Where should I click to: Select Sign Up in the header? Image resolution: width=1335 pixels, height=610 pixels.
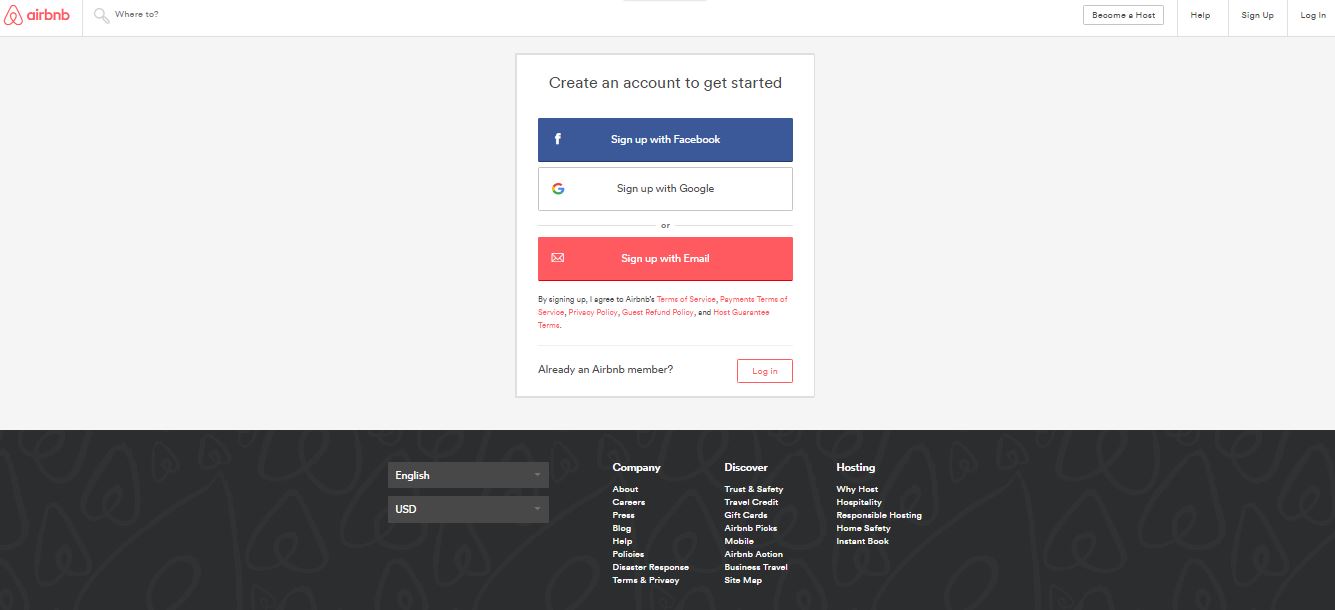(x=1257, y=15)
